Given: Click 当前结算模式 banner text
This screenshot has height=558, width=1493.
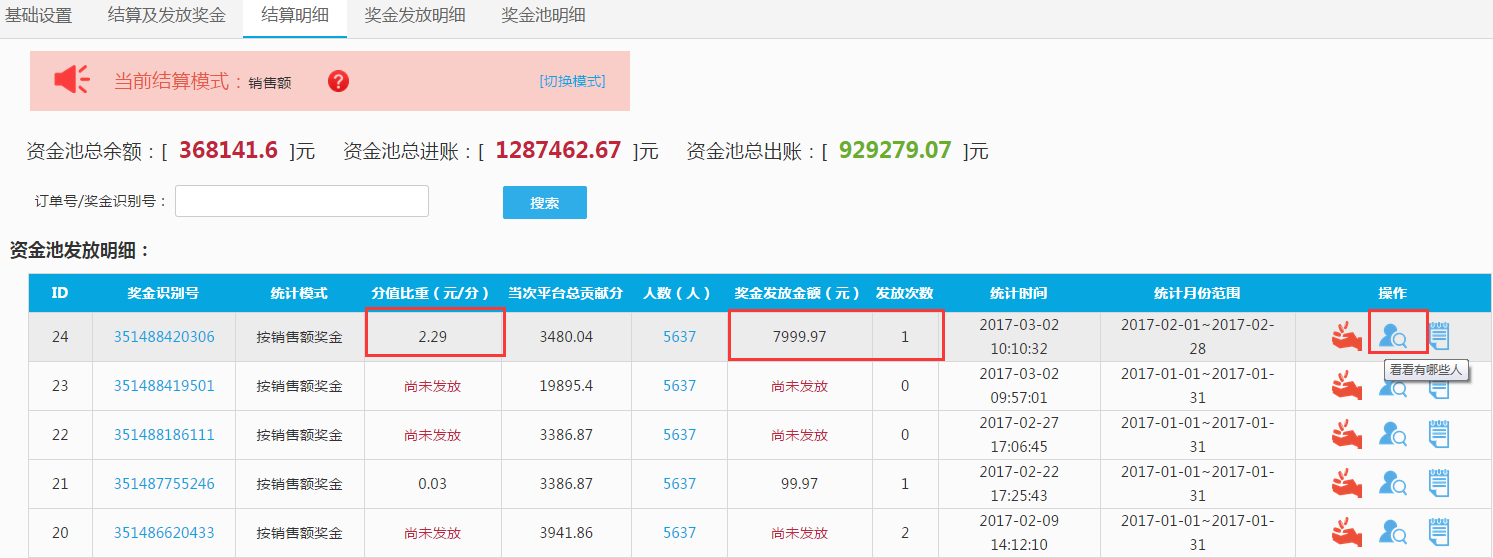Looking at the screenshot, I should (x=178, y=81).
